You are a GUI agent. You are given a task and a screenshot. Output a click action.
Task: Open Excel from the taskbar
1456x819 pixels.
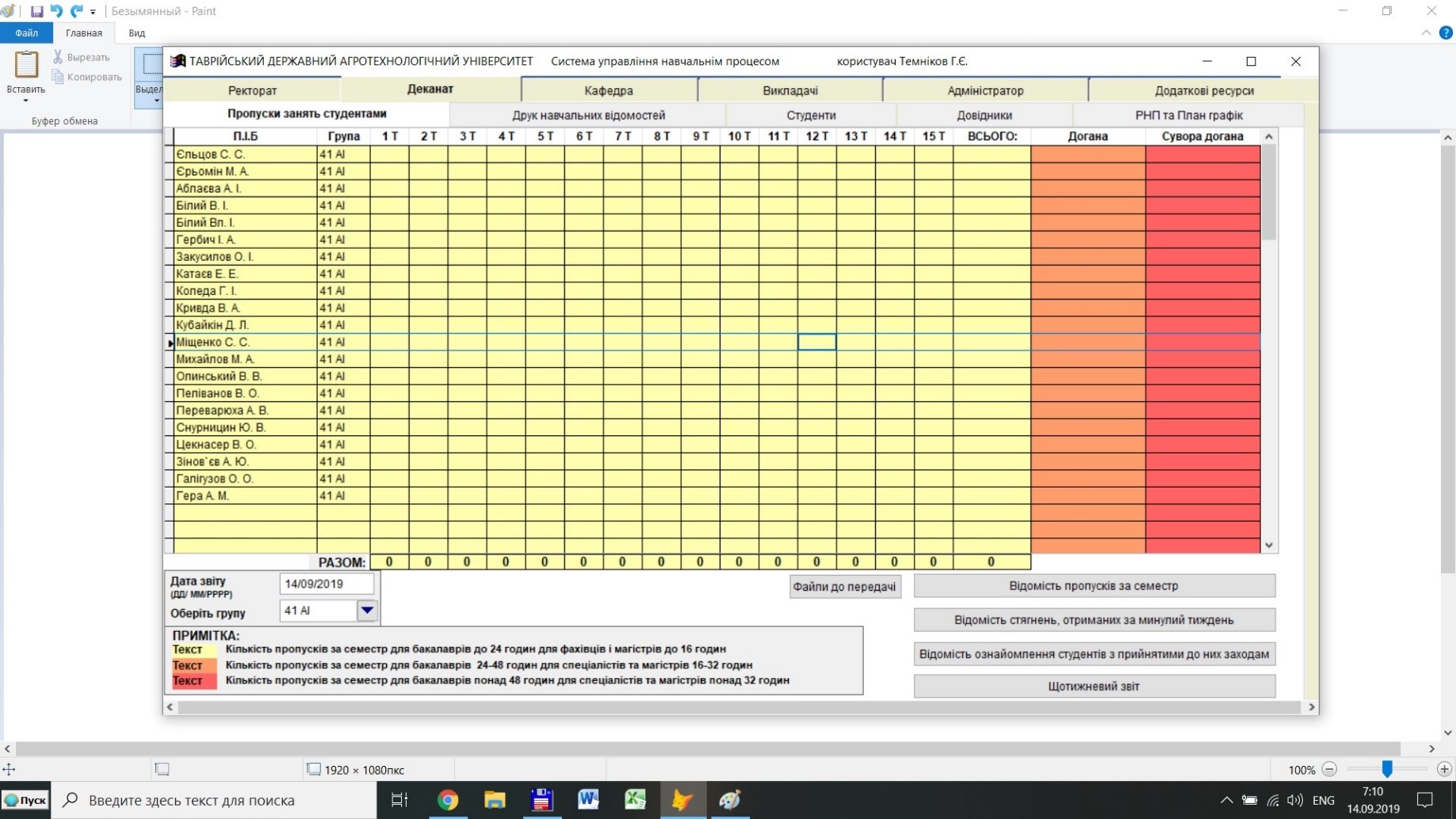635,800
